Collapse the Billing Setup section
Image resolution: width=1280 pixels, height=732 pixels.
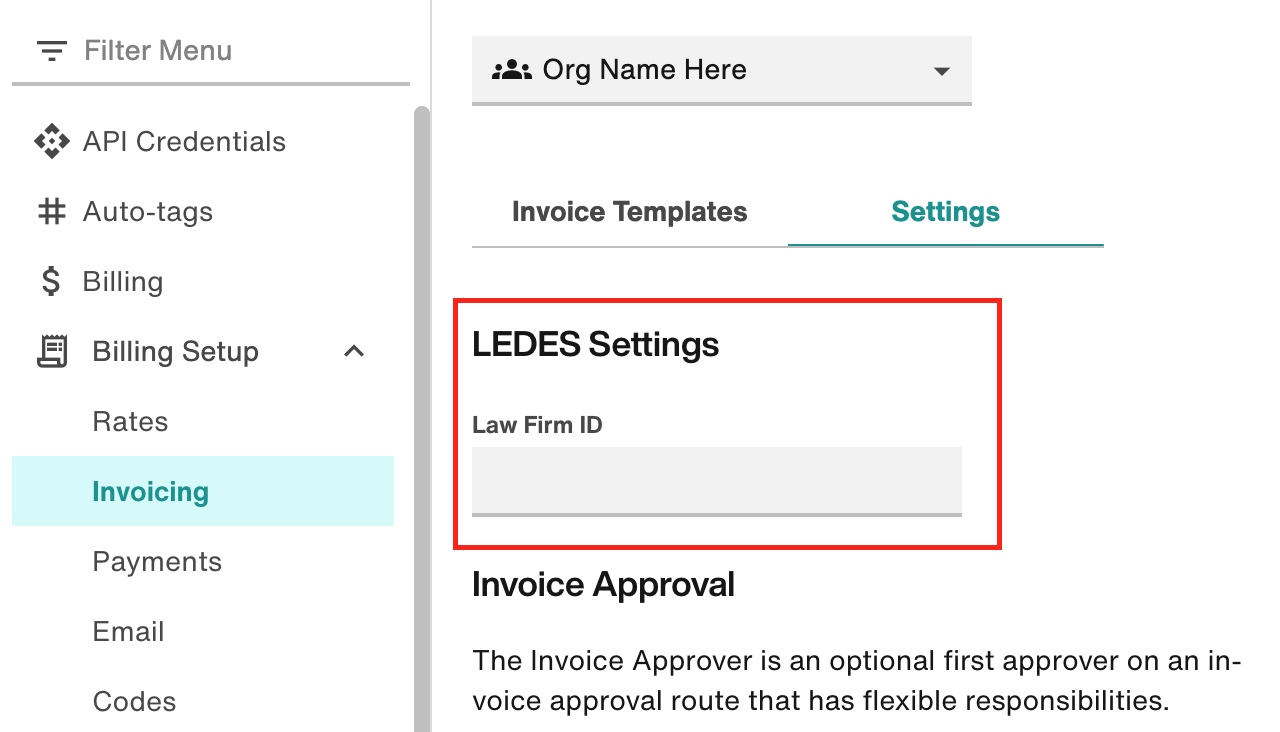[x=353, y=351]
